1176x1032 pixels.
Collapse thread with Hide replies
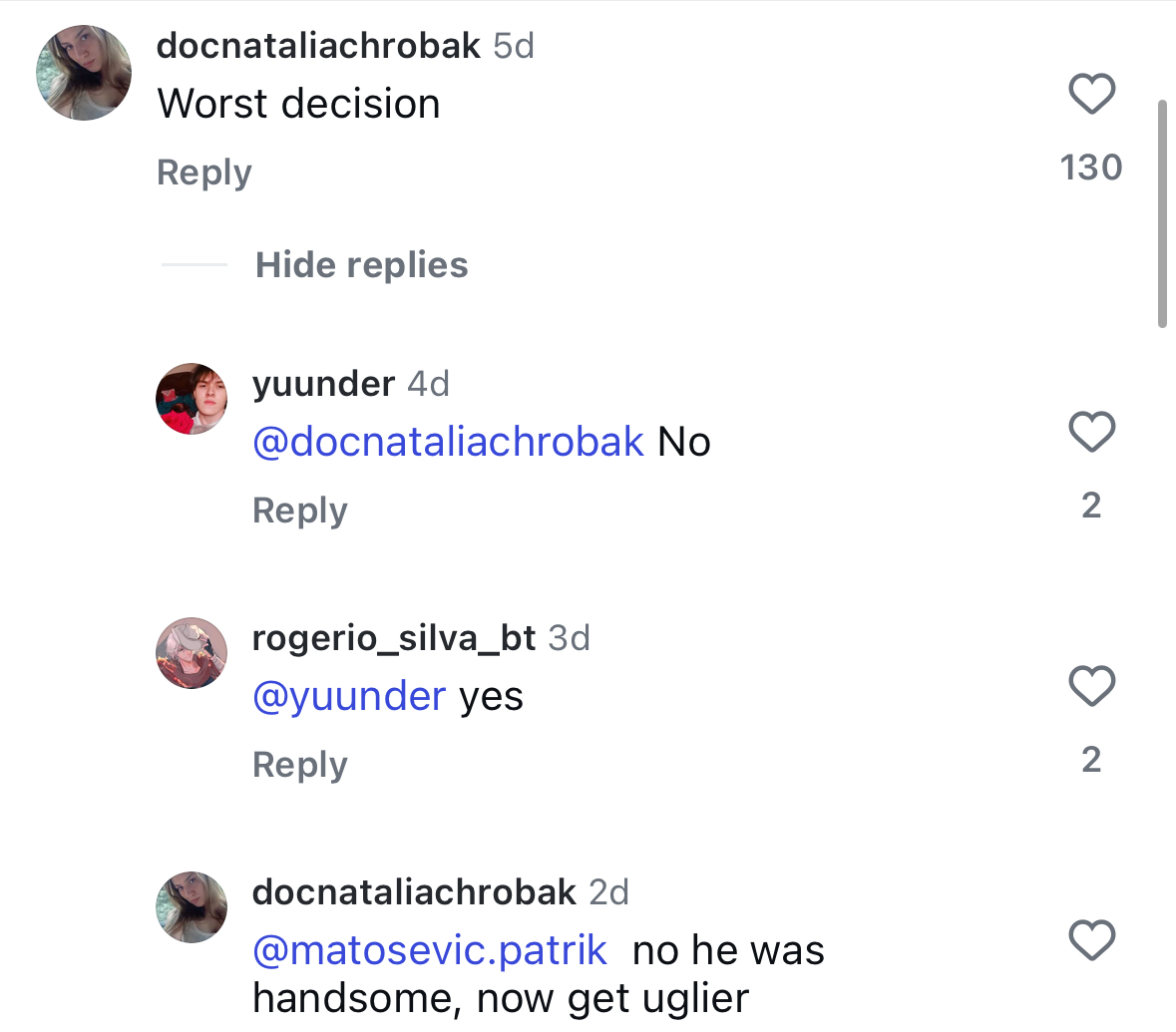(x=361, y=265)
